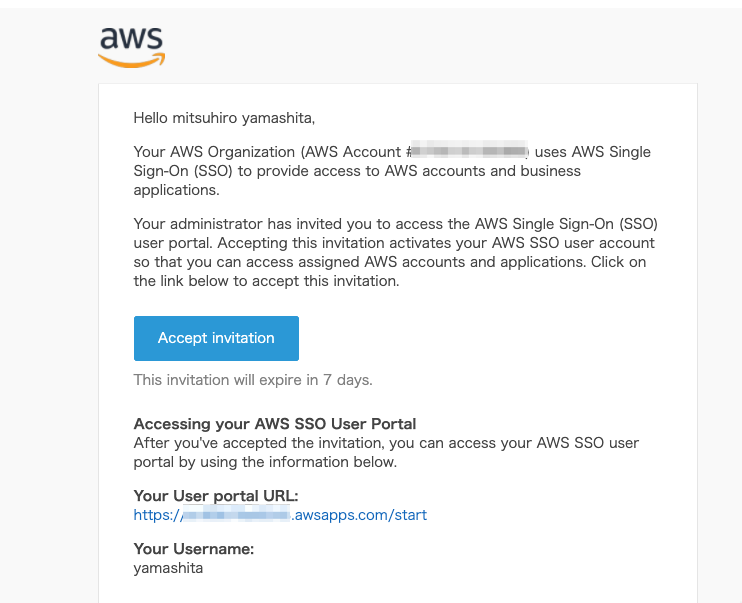Click "Sign-On (SSO) to provide access" line
742x603 pixels.
coord(357,171)
